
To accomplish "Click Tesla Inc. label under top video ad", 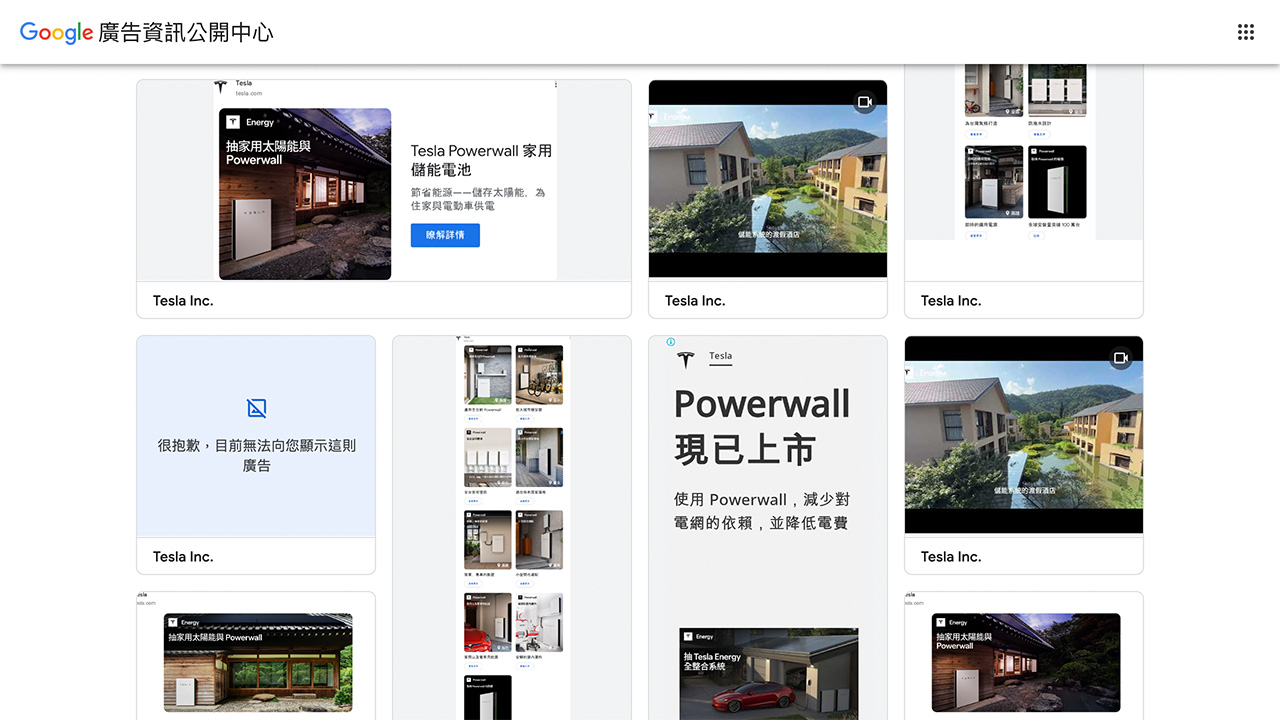I will pyautogui.click(x=695, y=300).
